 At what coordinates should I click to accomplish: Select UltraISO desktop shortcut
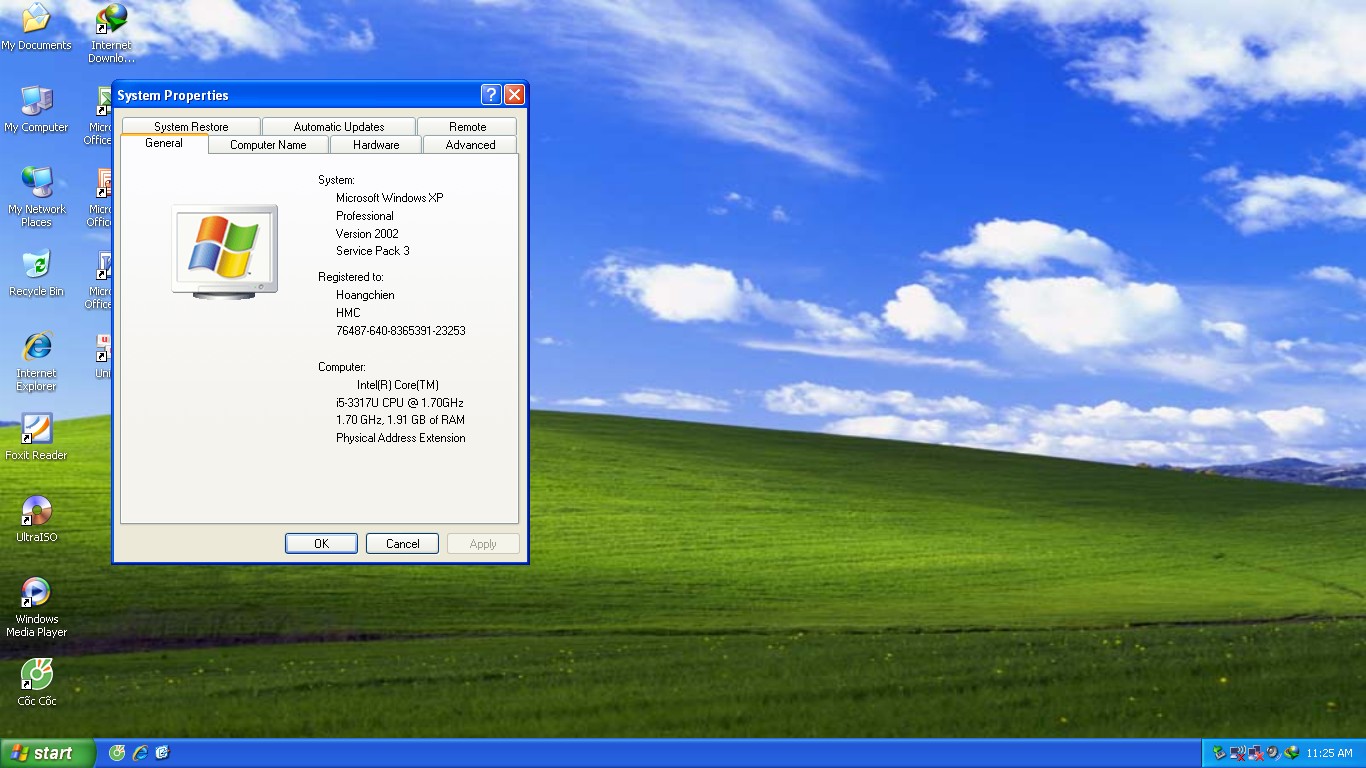[36, 519]
